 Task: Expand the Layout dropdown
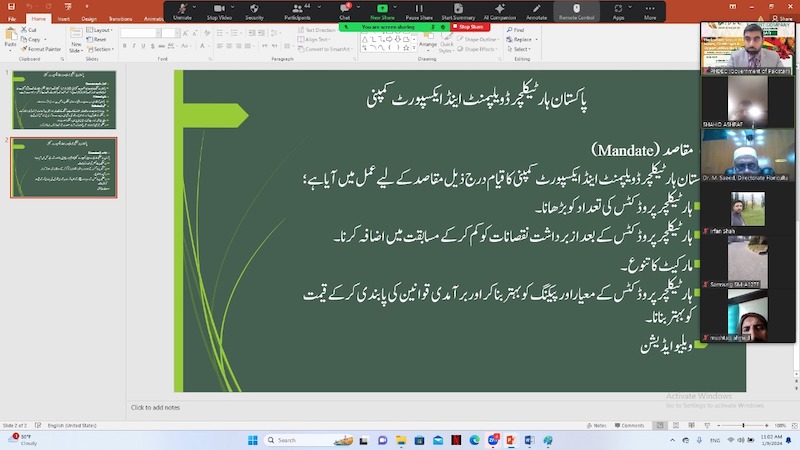click(100, 30)
